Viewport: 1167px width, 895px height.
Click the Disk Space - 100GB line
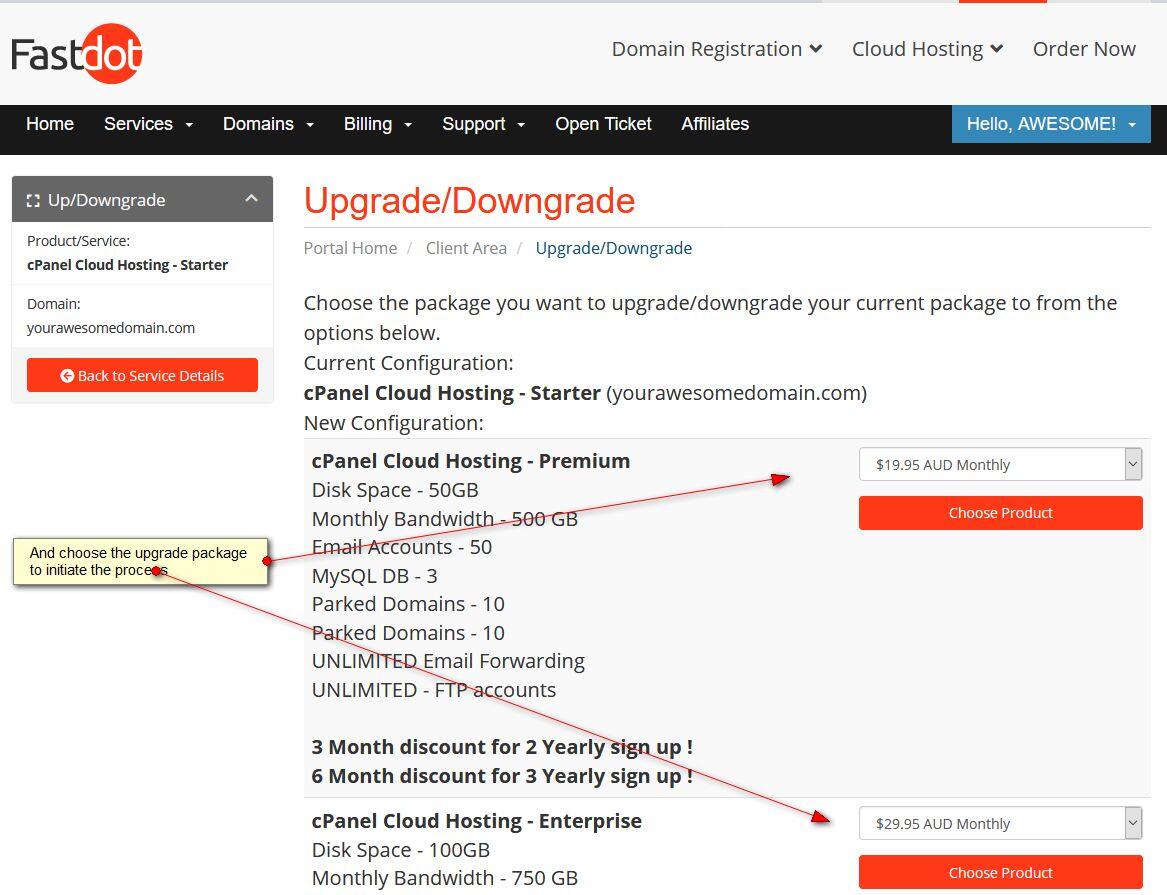(x=400, y=850)
